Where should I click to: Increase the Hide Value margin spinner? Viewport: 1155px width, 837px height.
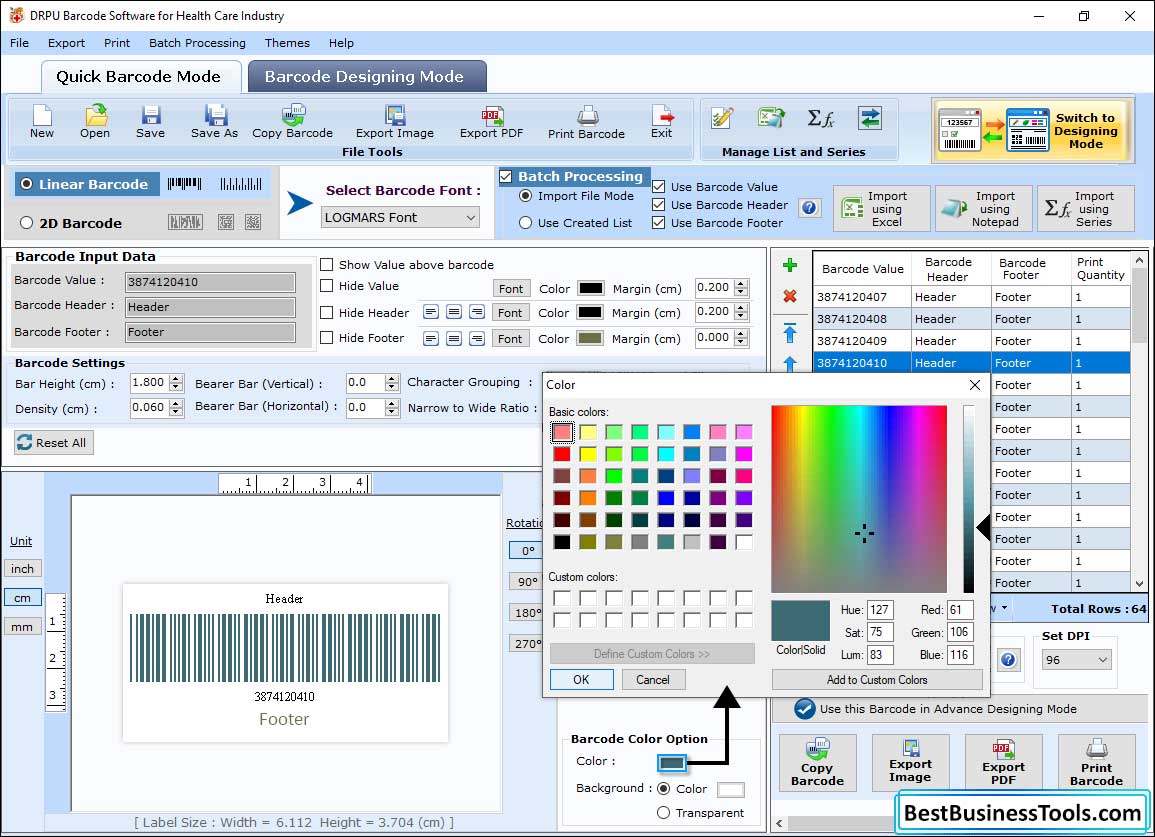[x=742, y=284]
